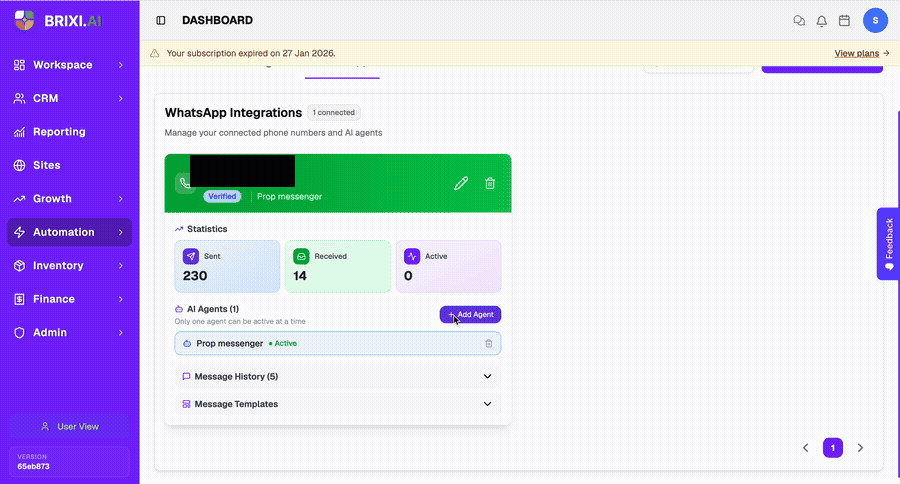Click the Active 0 statistics card

pyautogui.click(x=448, y=266)
